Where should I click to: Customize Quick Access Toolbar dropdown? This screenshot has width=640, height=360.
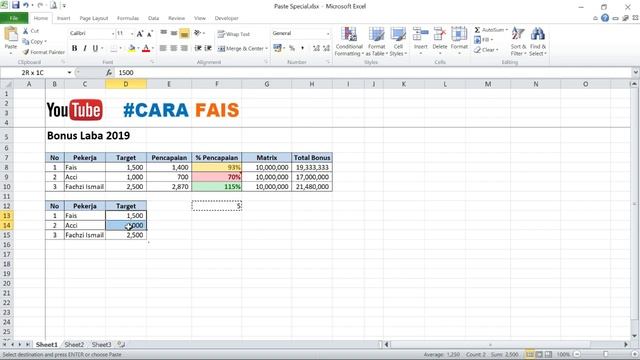pos(64,6)
